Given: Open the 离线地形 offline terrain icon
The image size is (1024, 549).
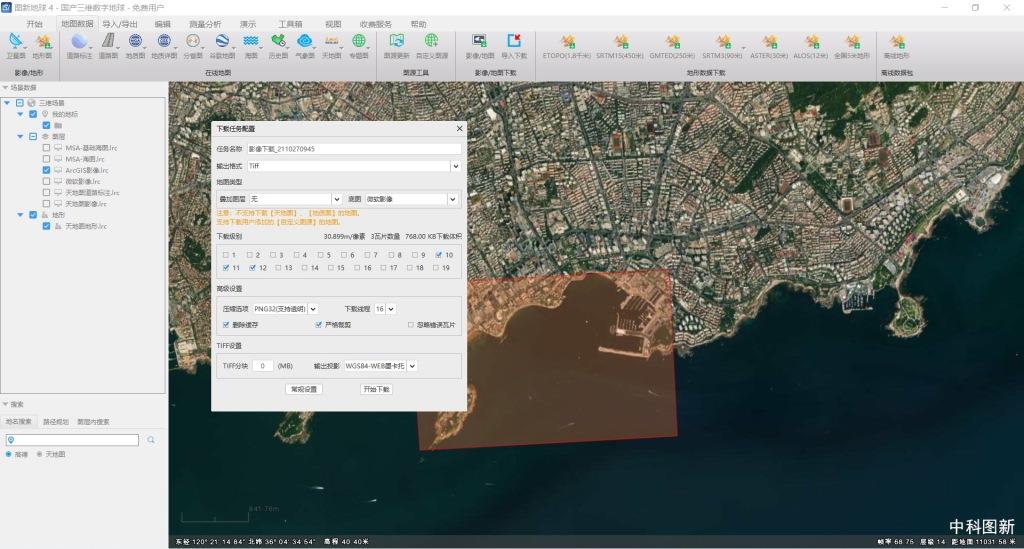Looking at the screenshot, I should click(x=896, y=42).
